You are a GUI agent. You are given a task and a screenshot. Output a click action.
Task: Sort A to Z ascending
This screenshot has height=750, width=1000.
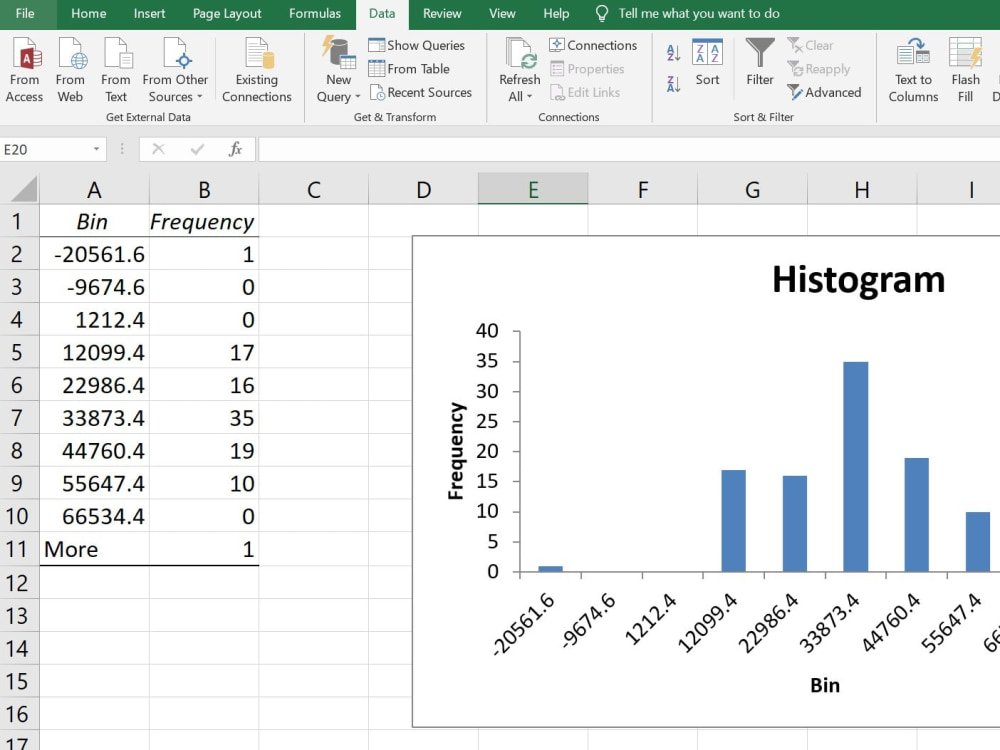[x=673, y=53]
